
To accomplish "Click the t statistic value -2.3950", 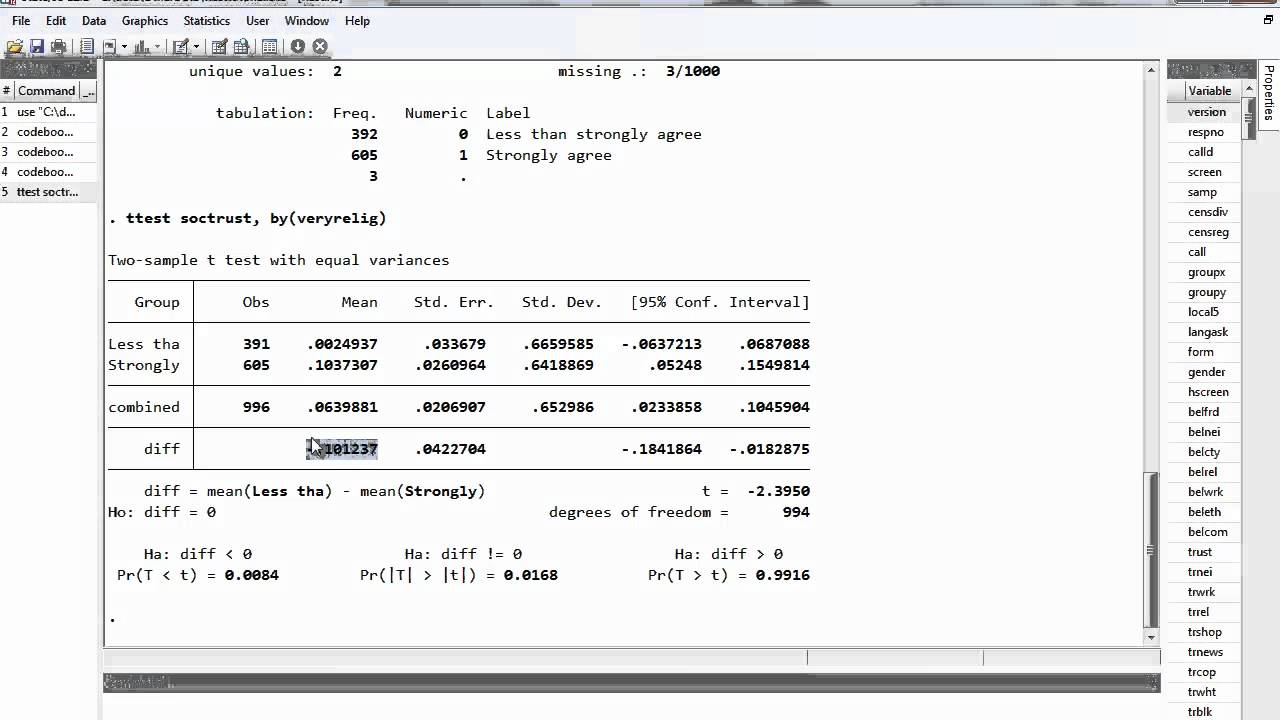I will pyautogui.click(x=778, y=491).
